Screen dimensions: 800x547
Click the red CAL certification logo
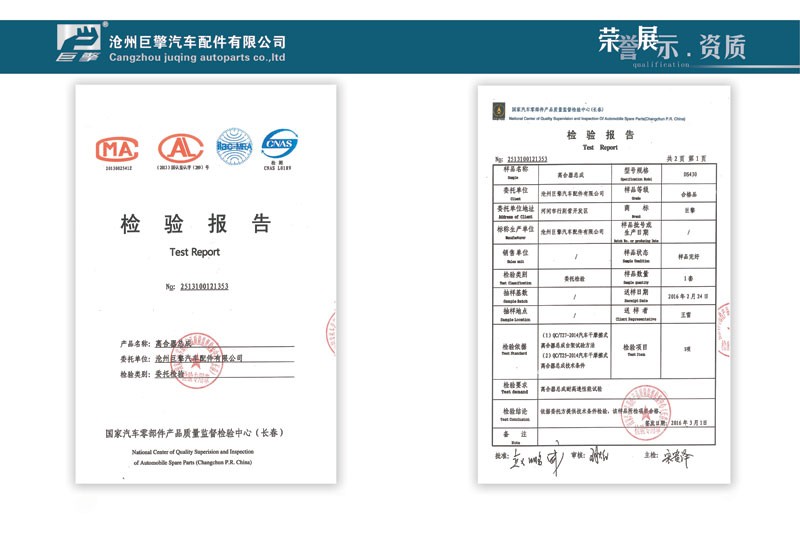(179, 149)
